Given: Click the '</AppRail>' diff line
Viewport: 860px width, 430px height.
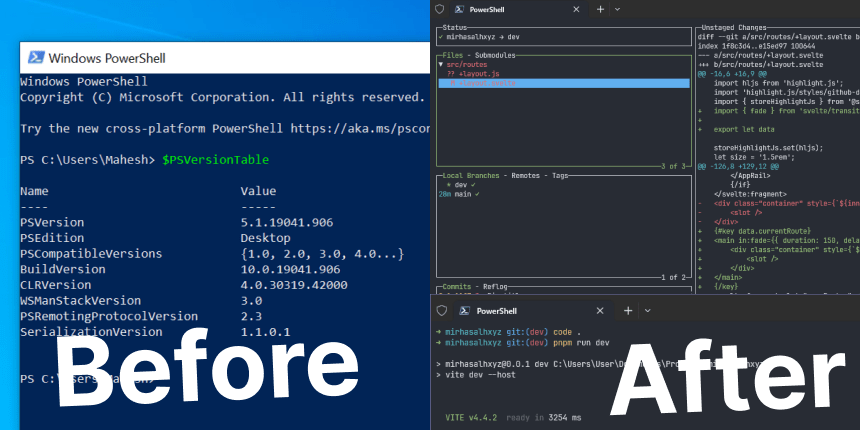Looking at the screenshot, I should click(x=750, y=176).
